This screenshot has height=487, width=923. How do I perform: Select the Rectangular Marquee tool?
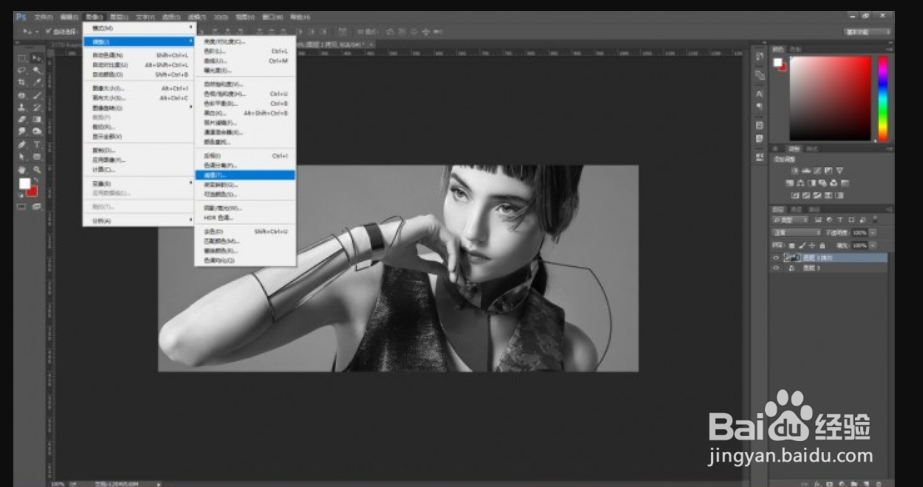tap(22, 58)
